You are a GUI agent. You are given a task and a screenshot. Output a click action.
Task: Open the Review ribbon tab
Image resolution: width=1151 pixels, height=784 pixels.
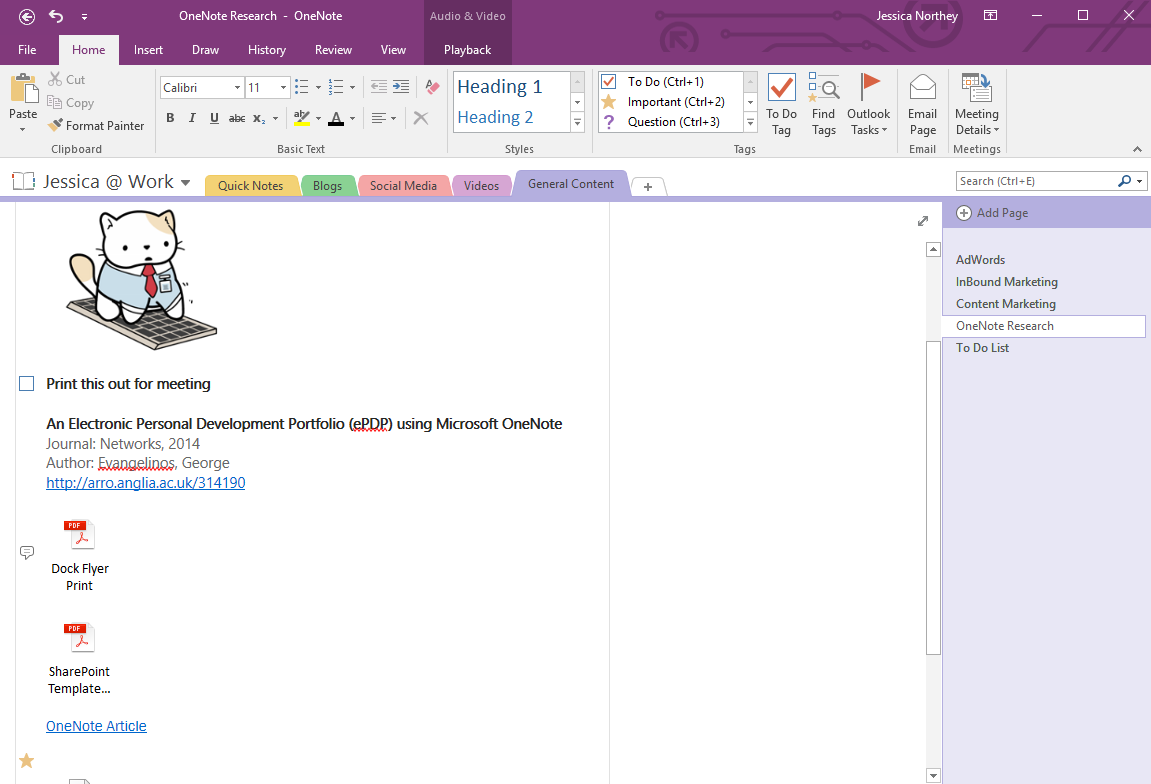(x=332, y=49)
